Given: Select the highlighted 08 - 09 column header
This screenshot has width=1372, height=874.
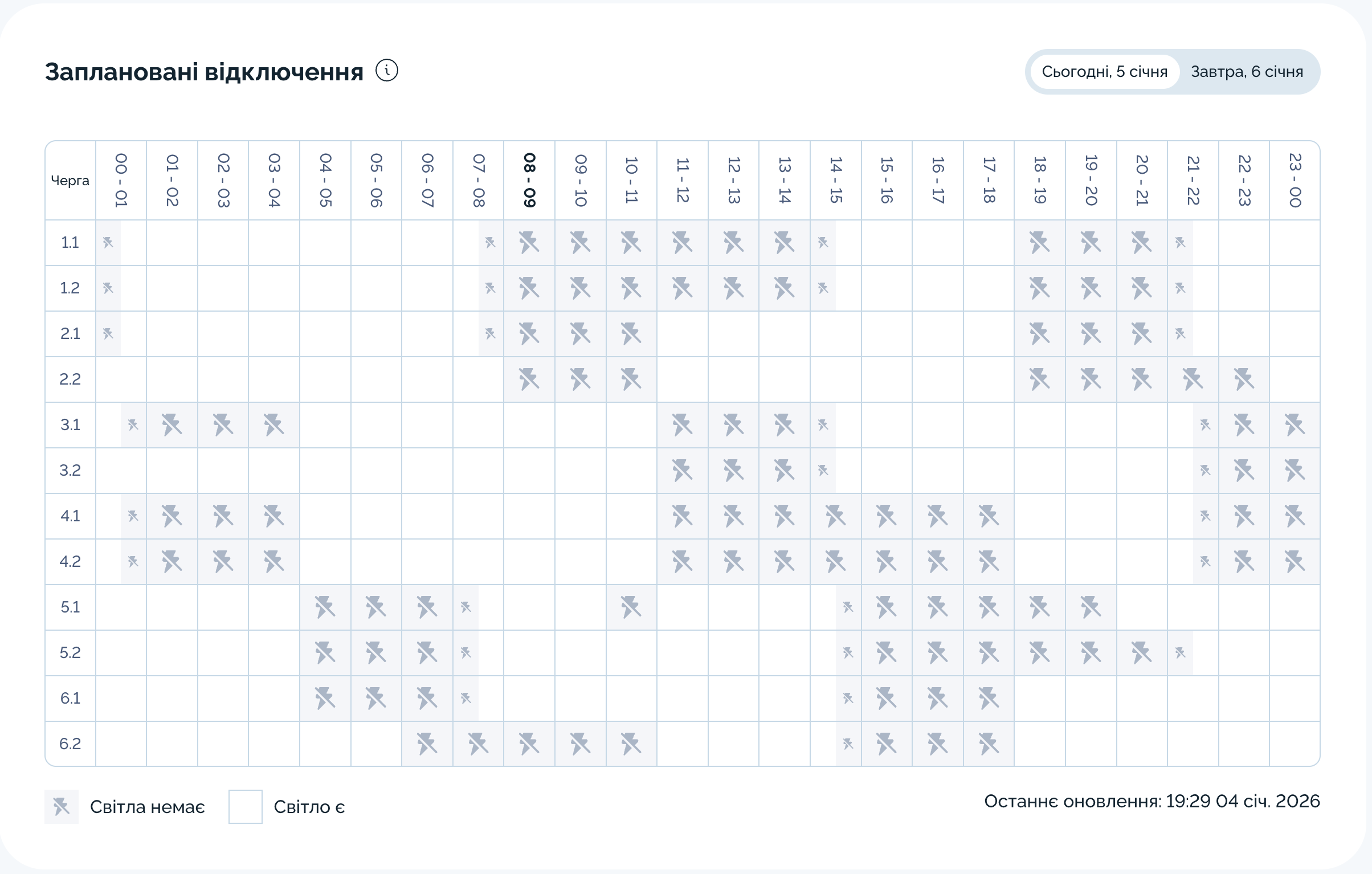Looking at the screenshot, I should click(x=529, y=180).
